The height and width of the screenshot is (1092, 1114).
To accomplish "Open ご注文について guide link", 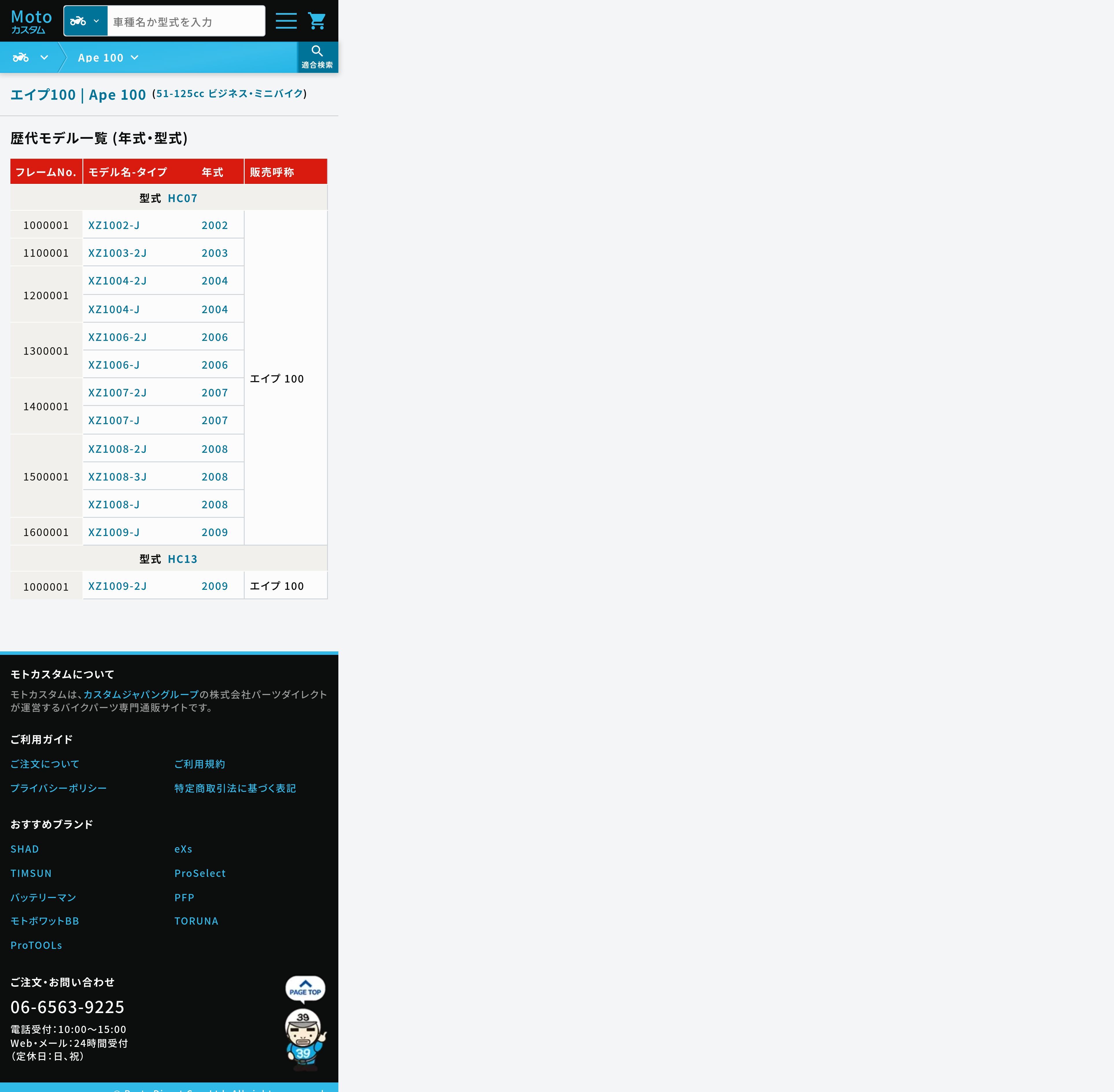I will [45, 764].
